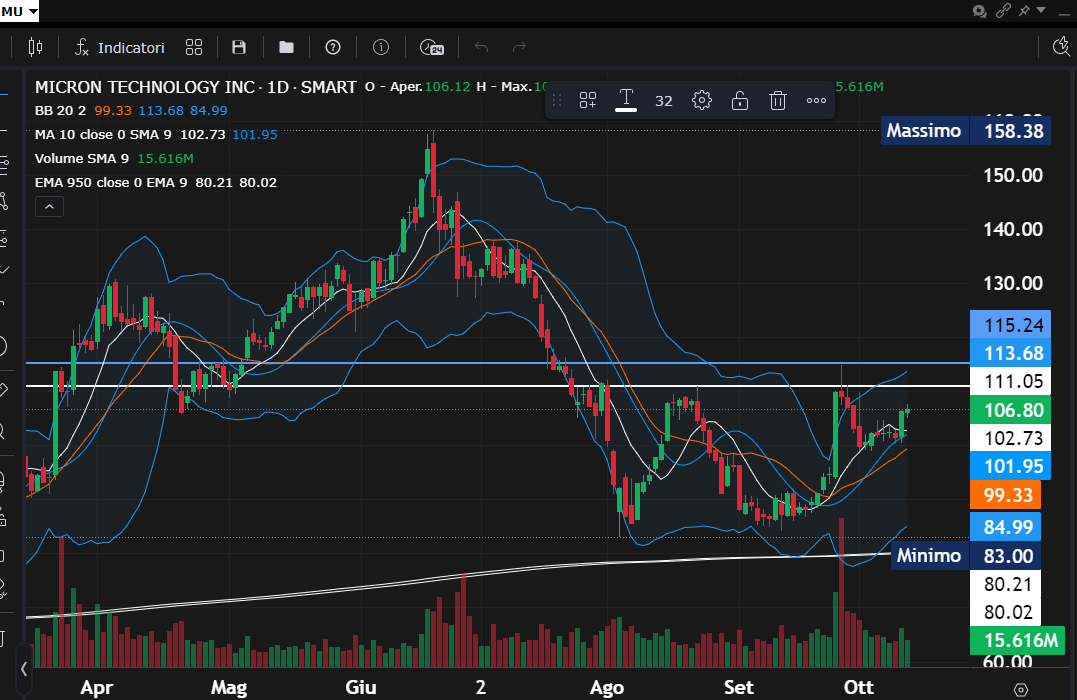Expand left panel with bottom arrow handle
Screen dimensions: 1077x700
(24, 668)
